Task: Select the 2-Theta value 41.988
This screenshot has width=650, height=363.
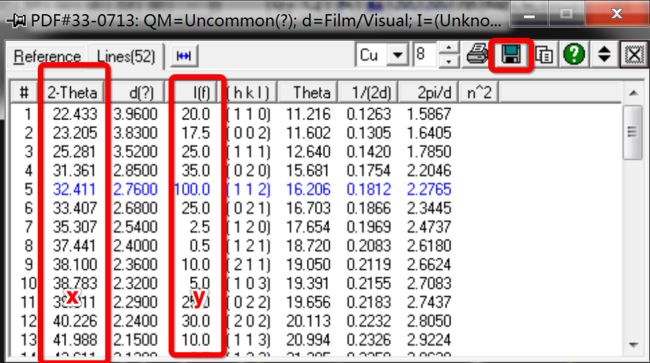Action: coord(75,340)
